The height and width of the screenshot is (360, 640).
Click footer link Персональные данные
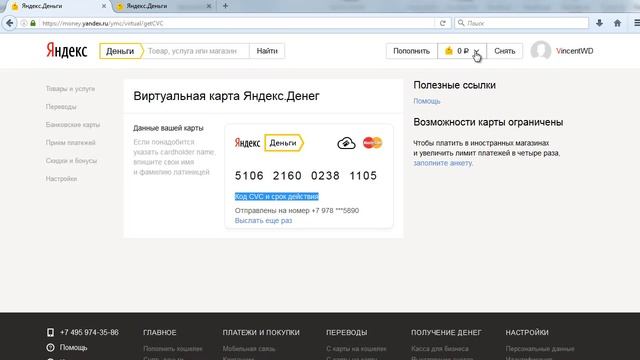[x=540, y=349]
